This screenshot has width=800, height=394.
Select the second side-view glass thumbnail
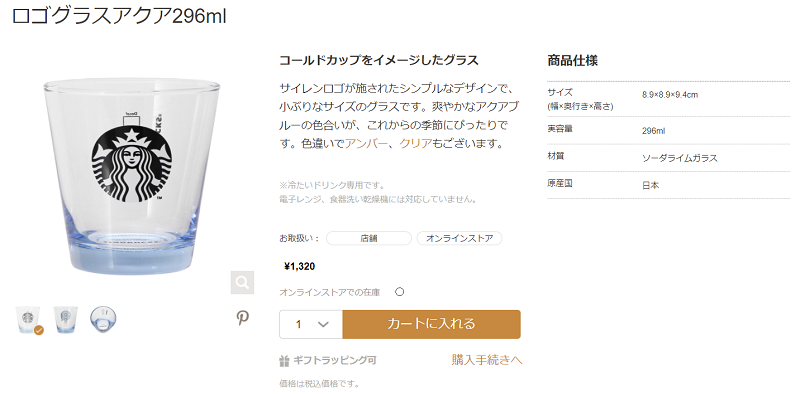[x=65, y=319]
